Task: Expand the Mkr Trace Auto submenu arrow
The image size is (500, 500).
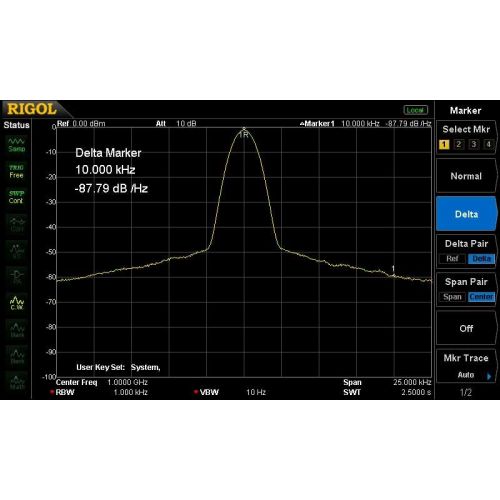Action: (489, 376)
